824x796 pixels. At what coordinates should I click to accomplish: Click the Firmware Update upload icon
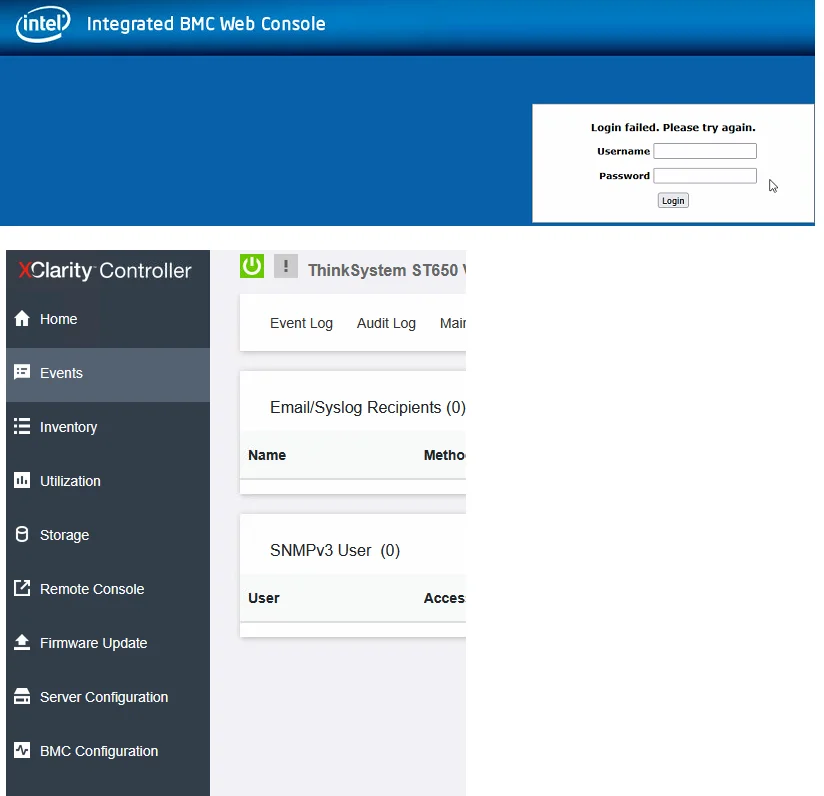[22, 642]
